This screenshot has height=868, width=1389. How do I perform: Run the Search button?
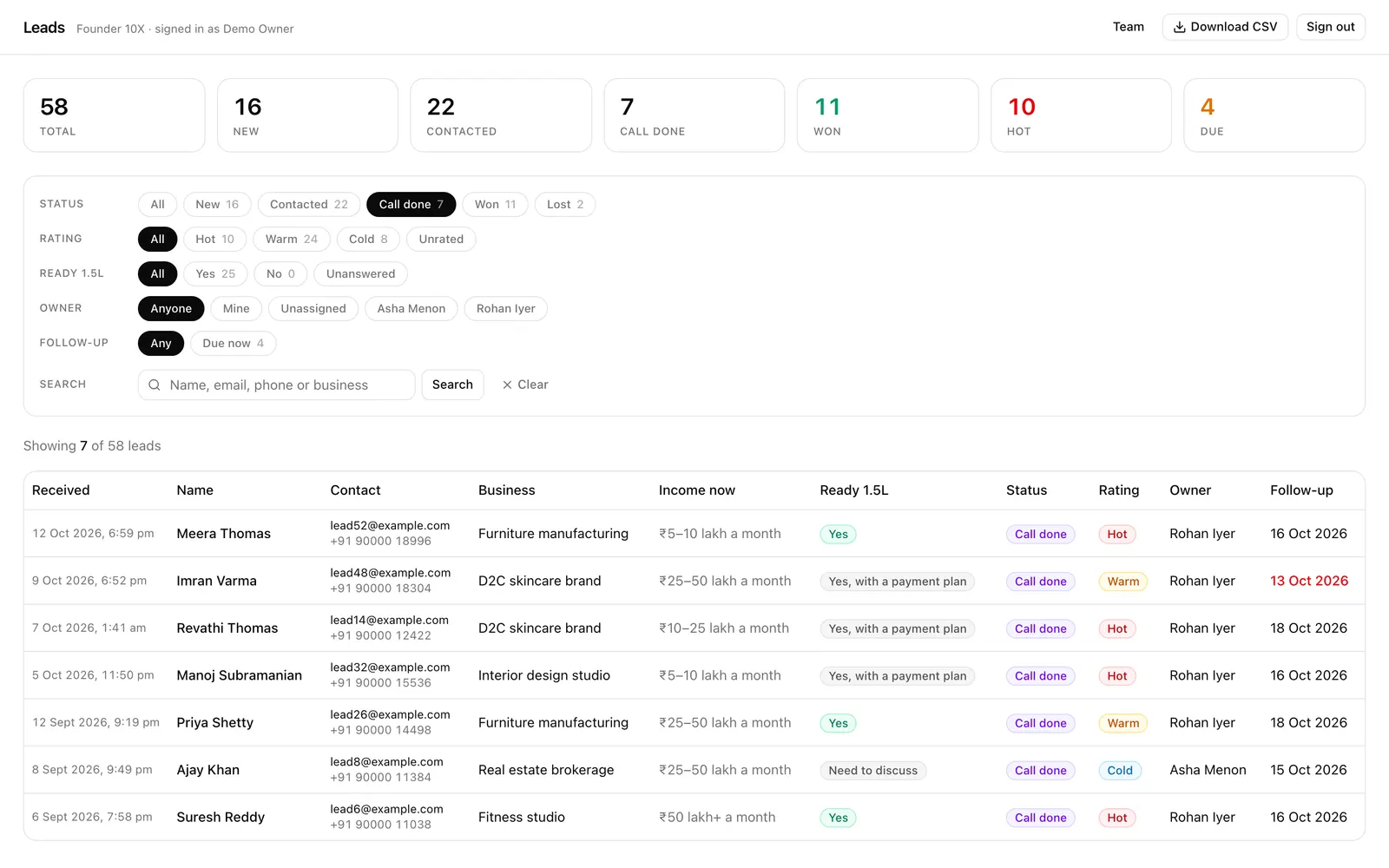452,385
